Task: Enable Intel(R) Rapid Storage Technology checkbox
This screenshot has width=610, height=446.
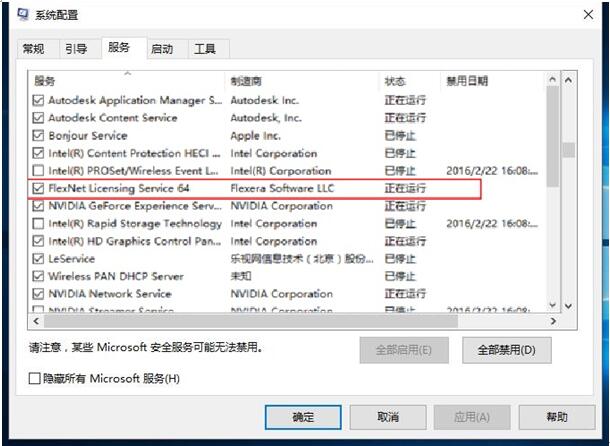Action: [38, 223]
